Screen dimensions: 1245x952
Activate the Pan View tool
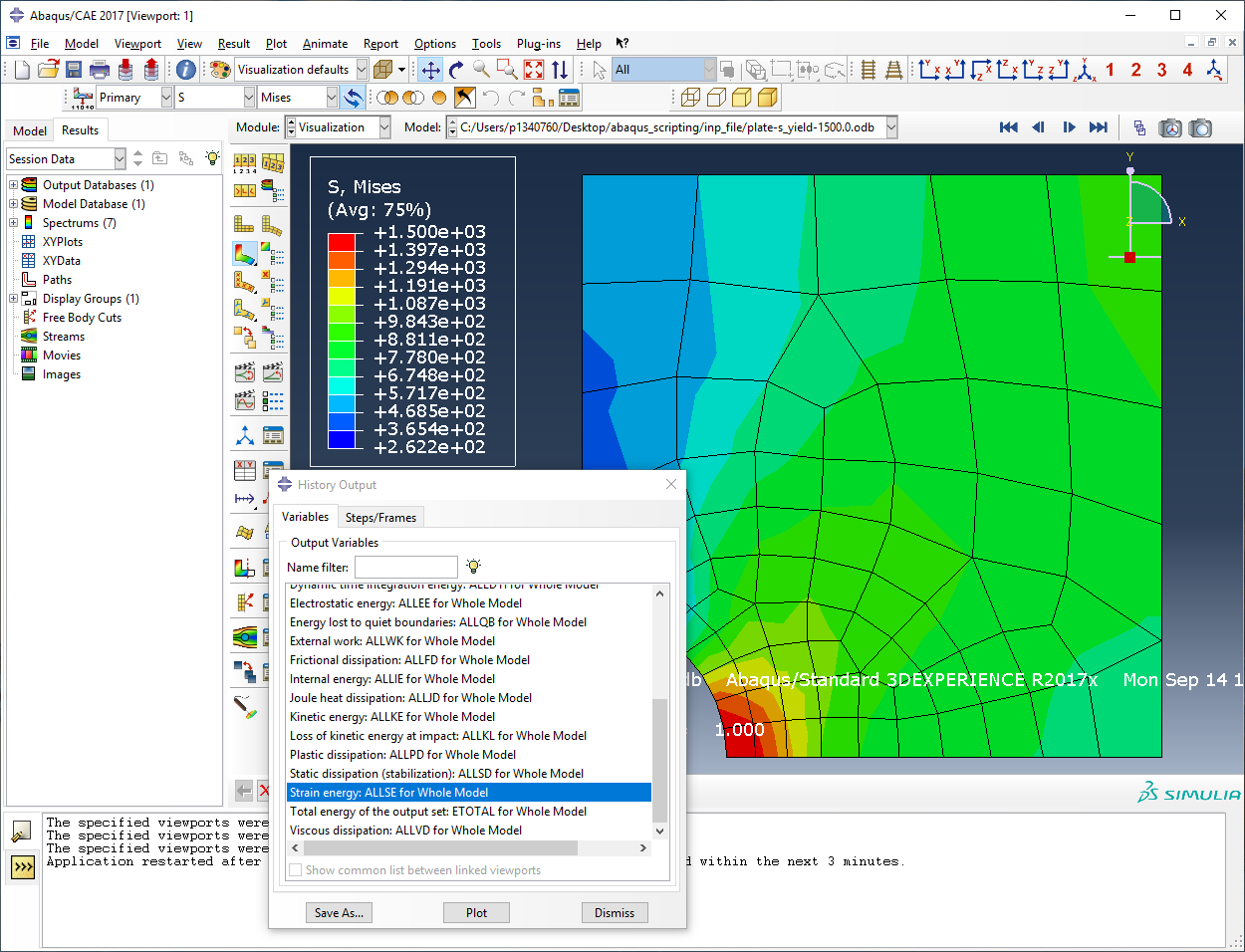tap(431, 70)
